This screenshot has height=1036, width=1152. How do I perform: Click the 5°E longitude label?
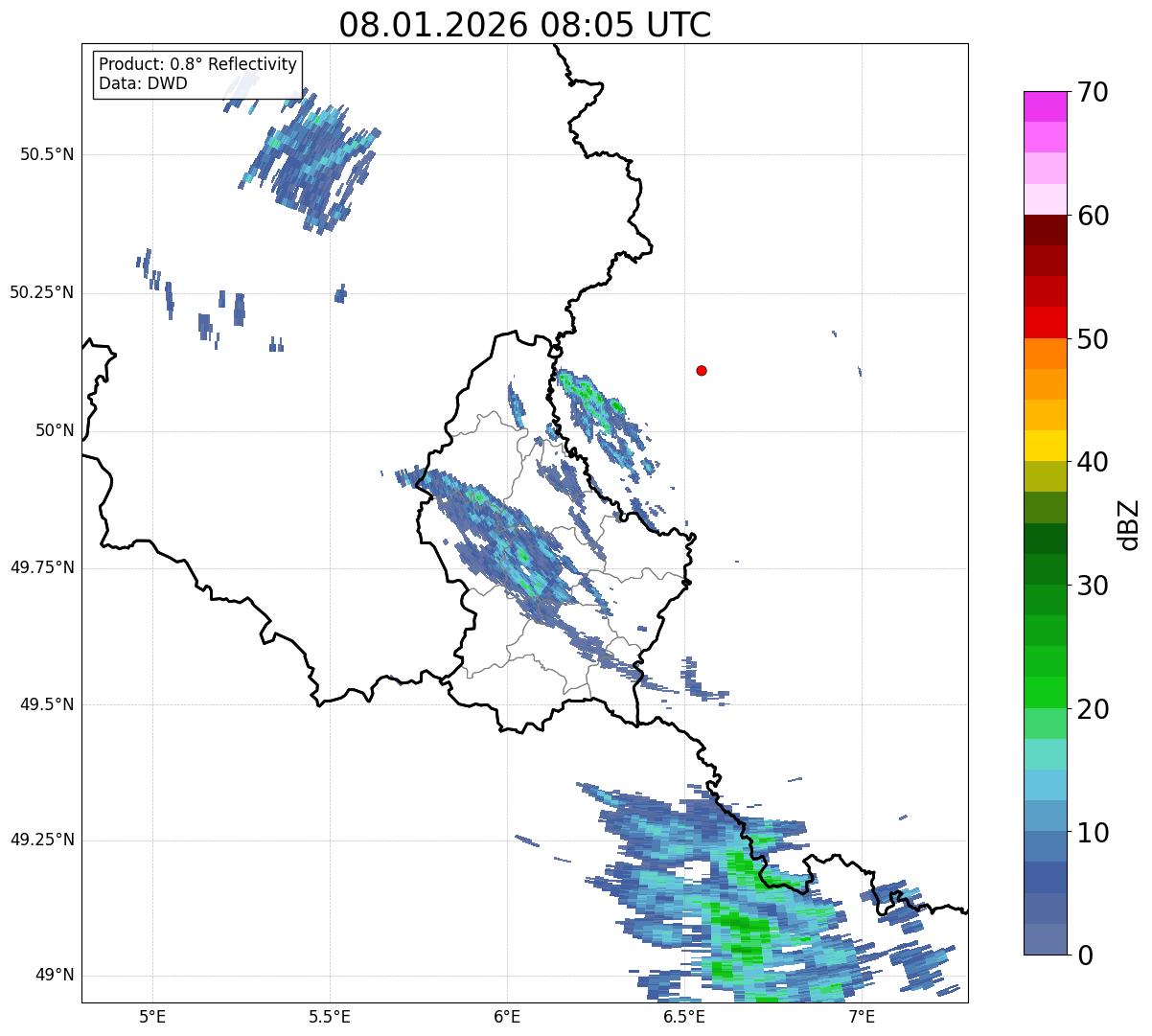(x=152, y=1016)
